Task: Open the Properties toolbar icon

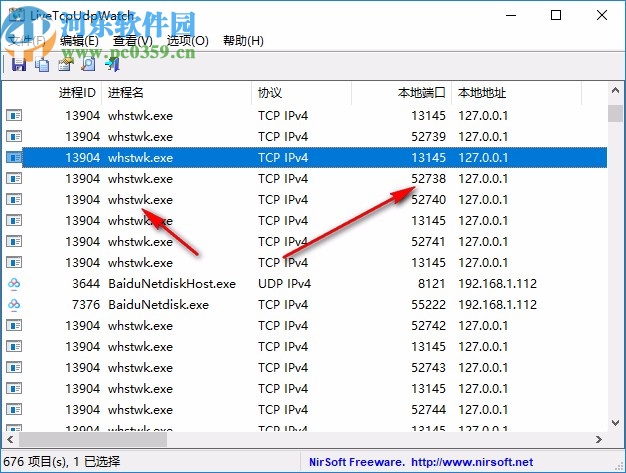Action: [x=65, y=64]
